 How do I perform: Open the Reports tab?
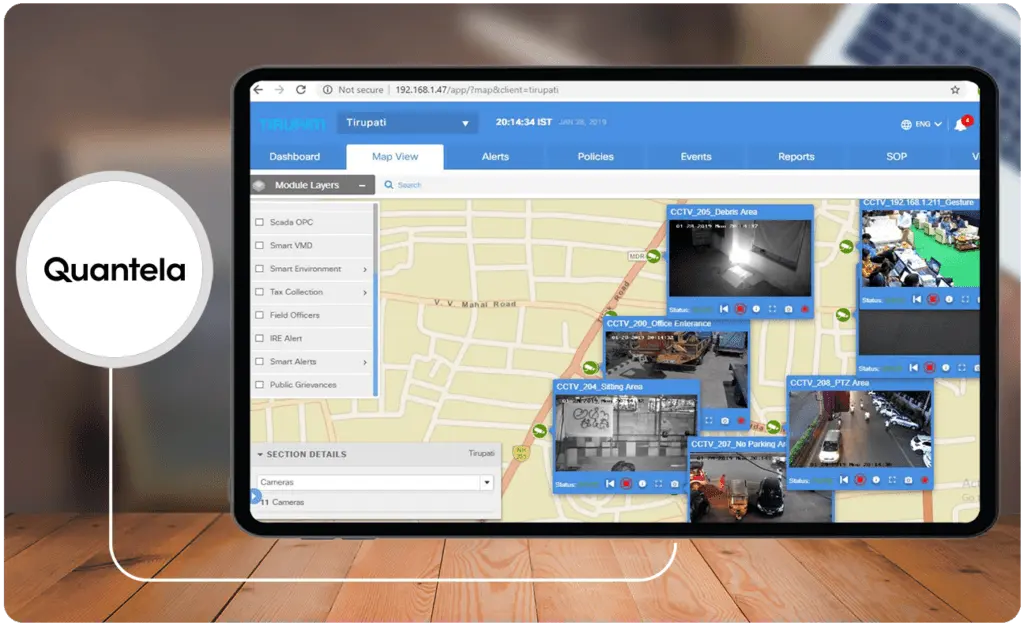796,157
